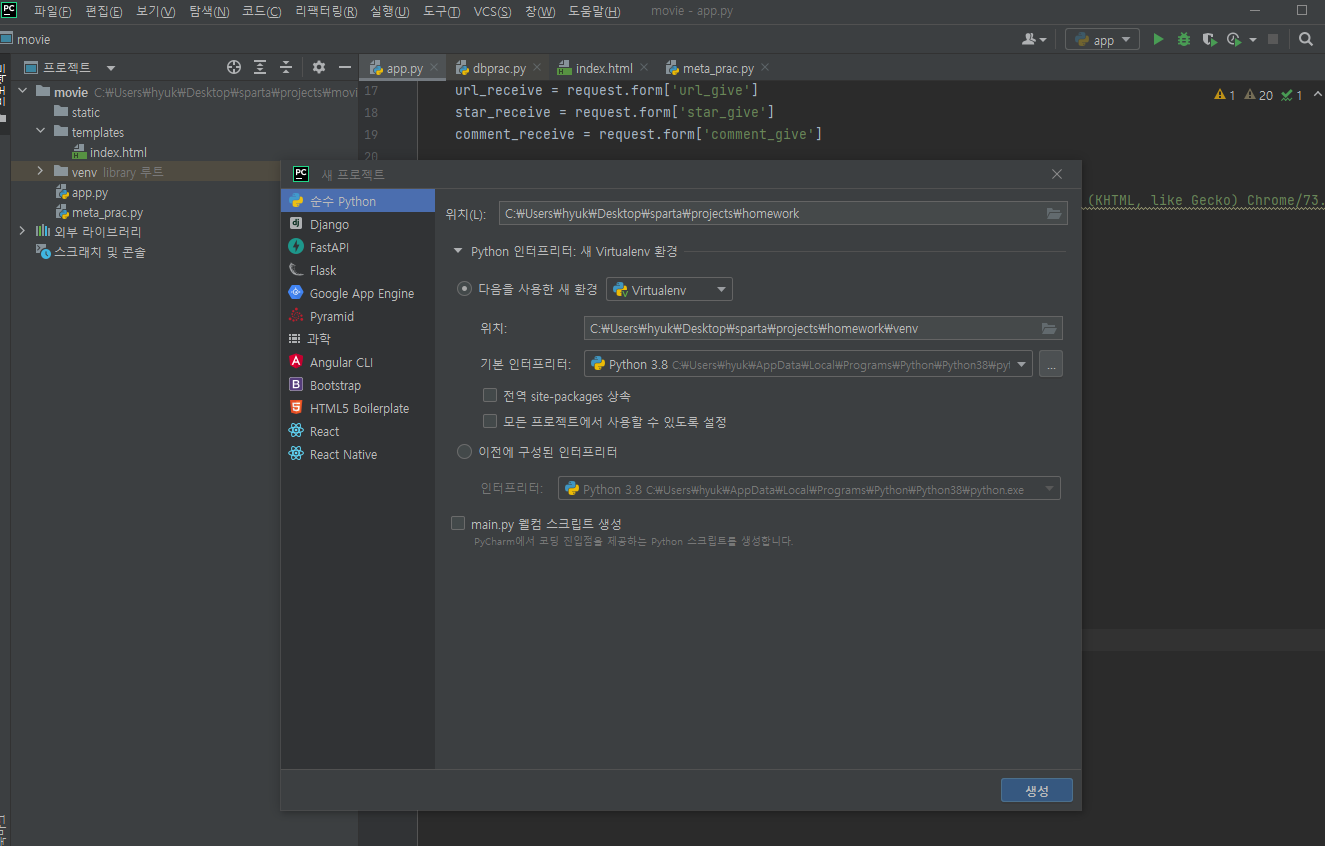
Task: Check 모든 프로젝트에서 사용할 수 있도록 설정
Action: tap(490, 422)
